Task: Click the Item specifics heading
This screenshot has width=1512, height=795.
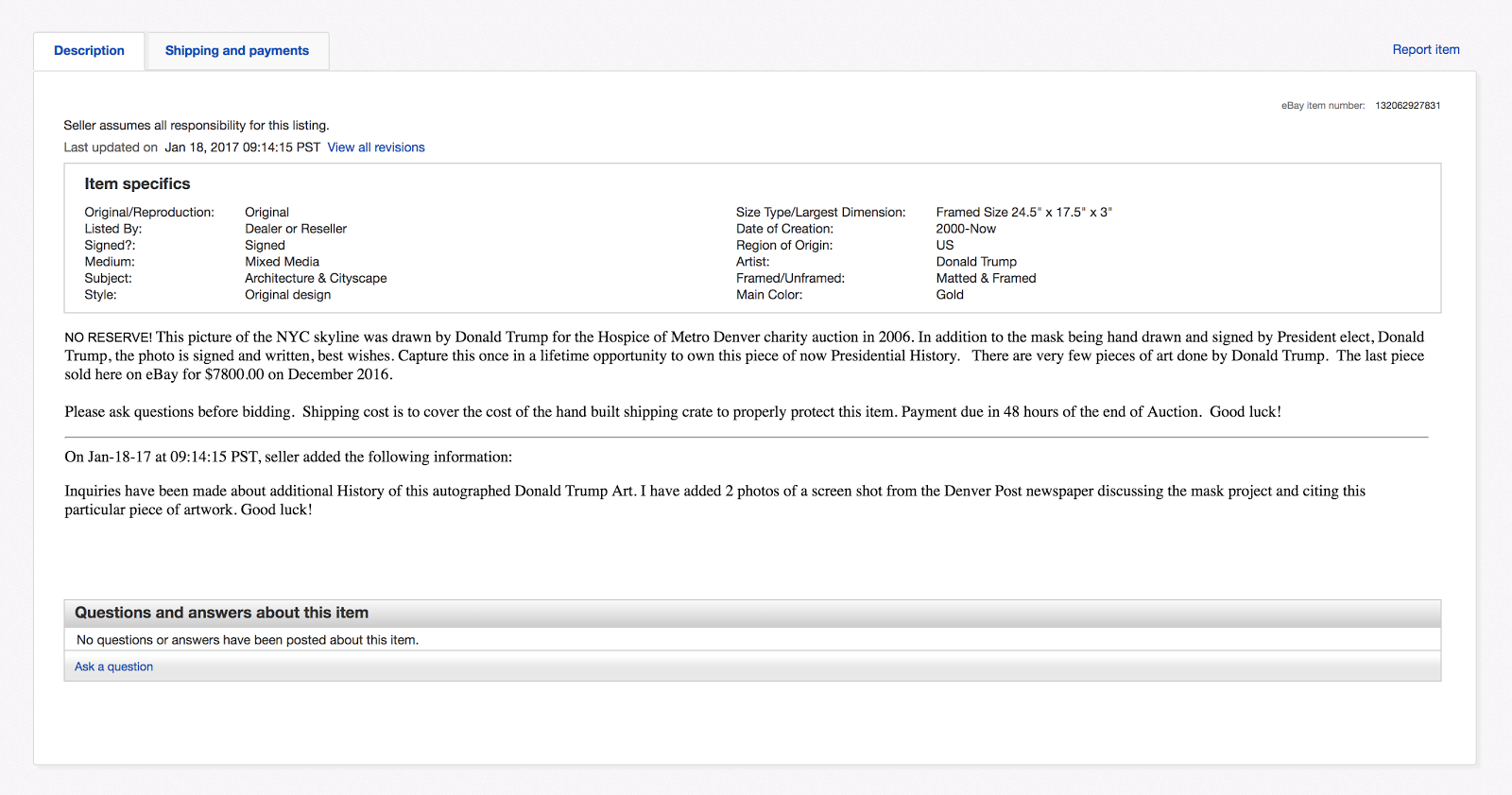Action: [x=137, y=184]
